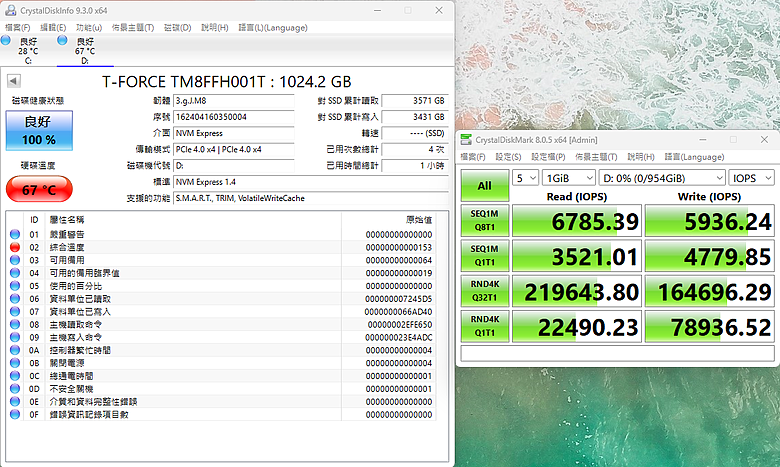Click status orb for attribute ID 05
The image size is (780, 467).
[15, 286]
